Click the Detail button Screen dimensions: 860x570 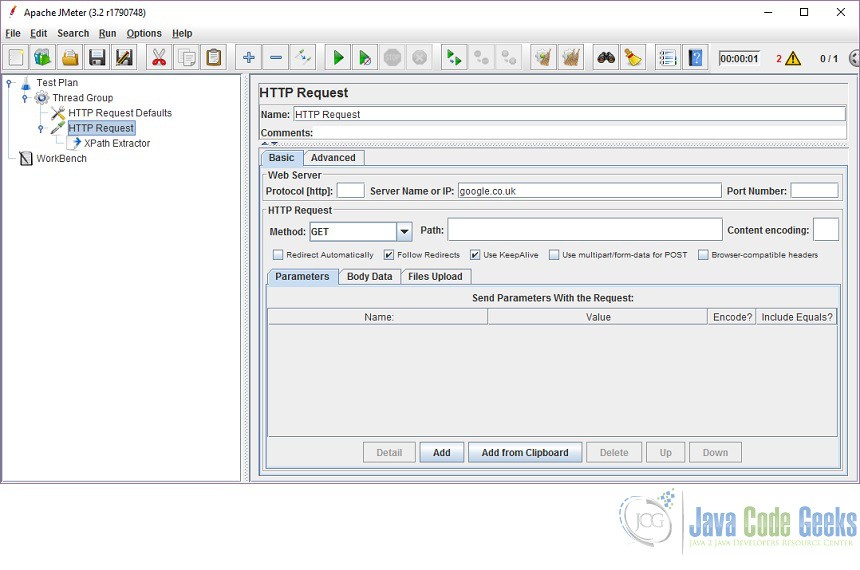tap(389, 453)
